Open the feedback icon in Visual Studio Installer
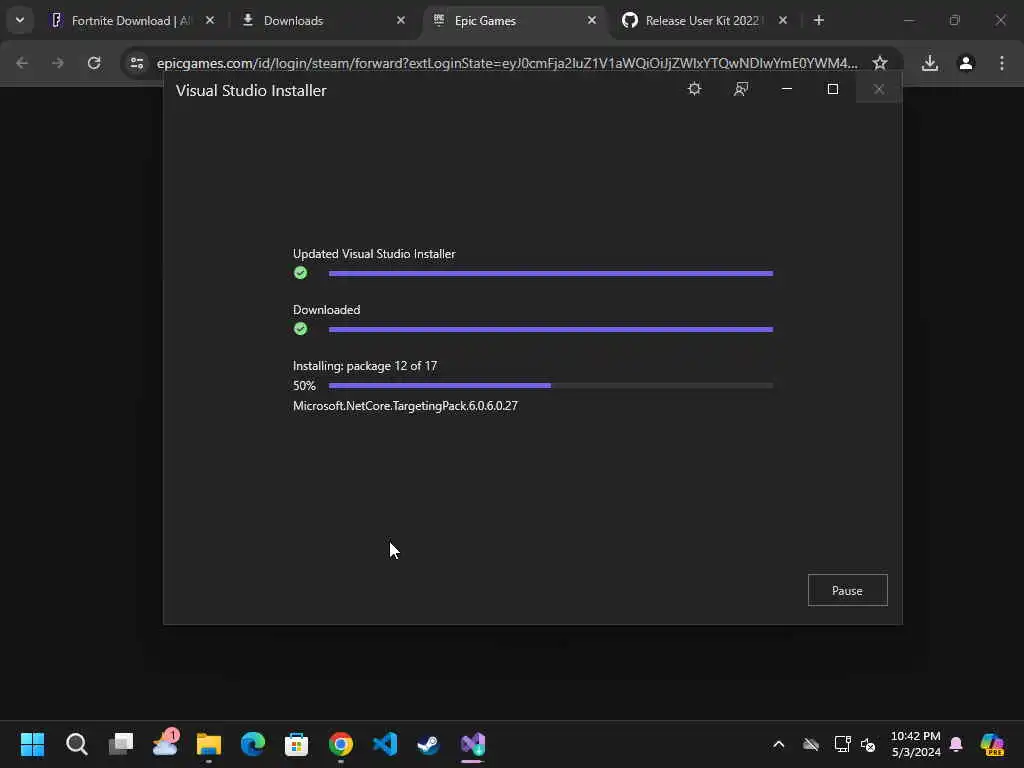 click(741, 89)
